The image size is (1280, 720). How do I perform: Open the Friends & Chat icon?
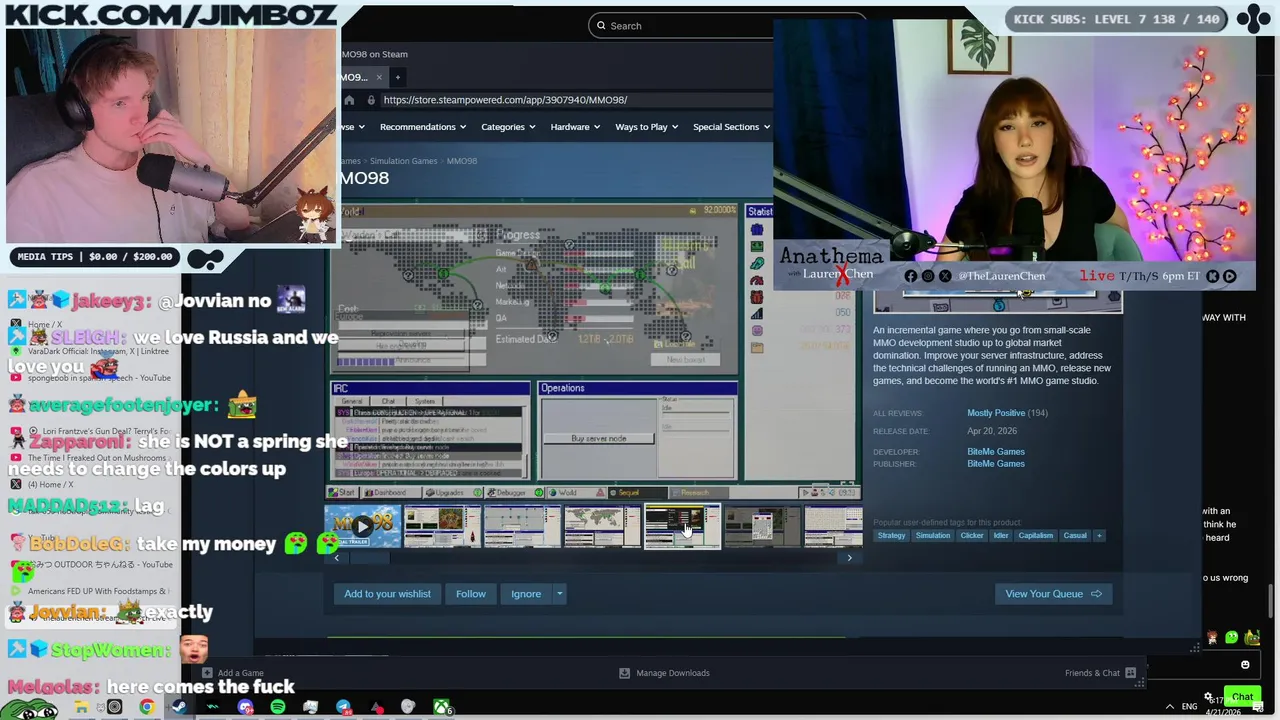1130,673
